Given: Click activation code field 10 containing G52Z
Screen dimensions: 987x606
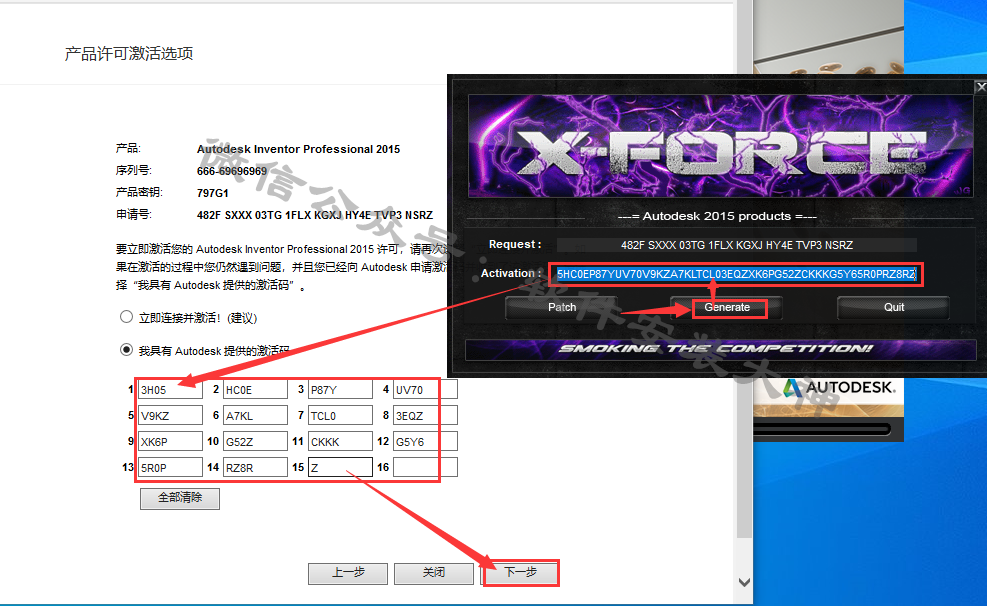Looking at the screenshot, I should tap(255, 441).
